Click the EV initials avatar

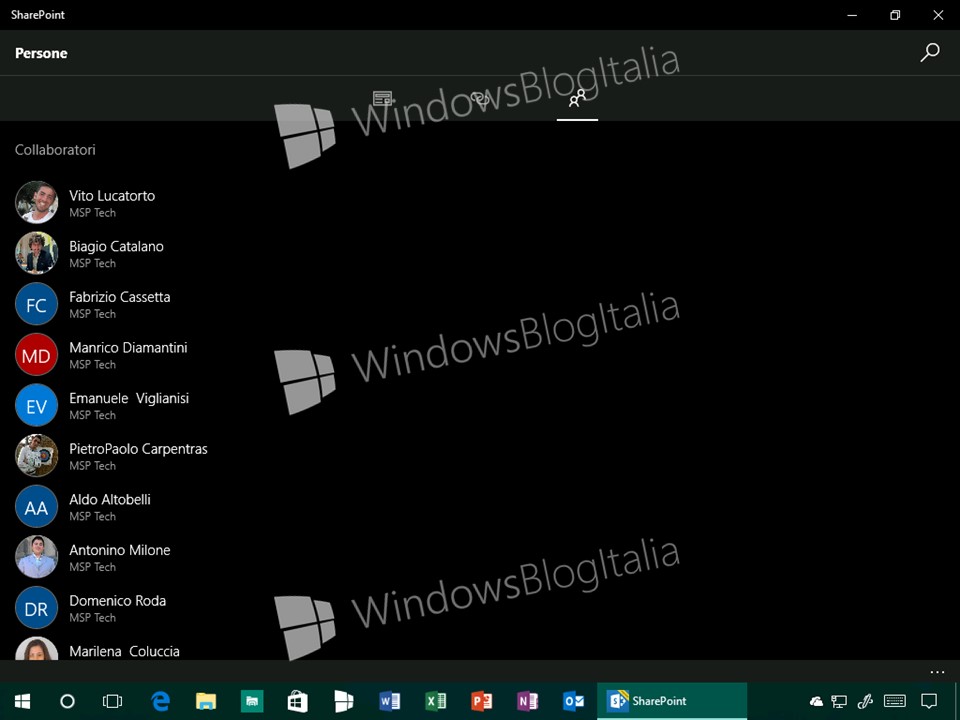(x=37, y=405)
